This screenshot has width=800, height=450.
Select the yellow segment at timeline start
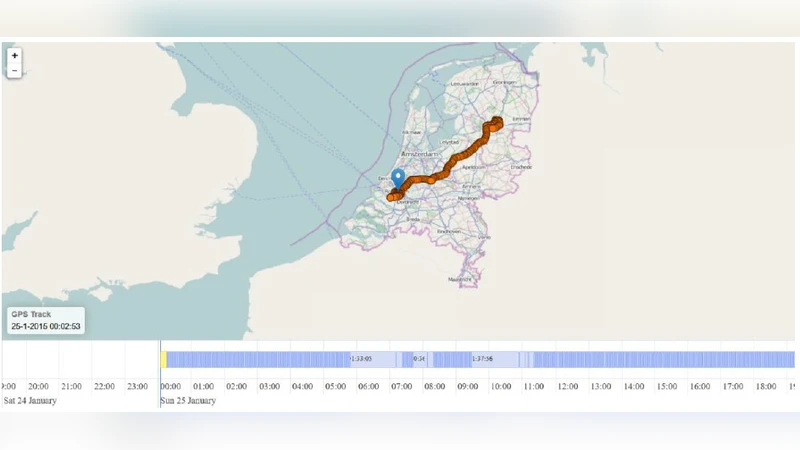[x=163, y=359]
